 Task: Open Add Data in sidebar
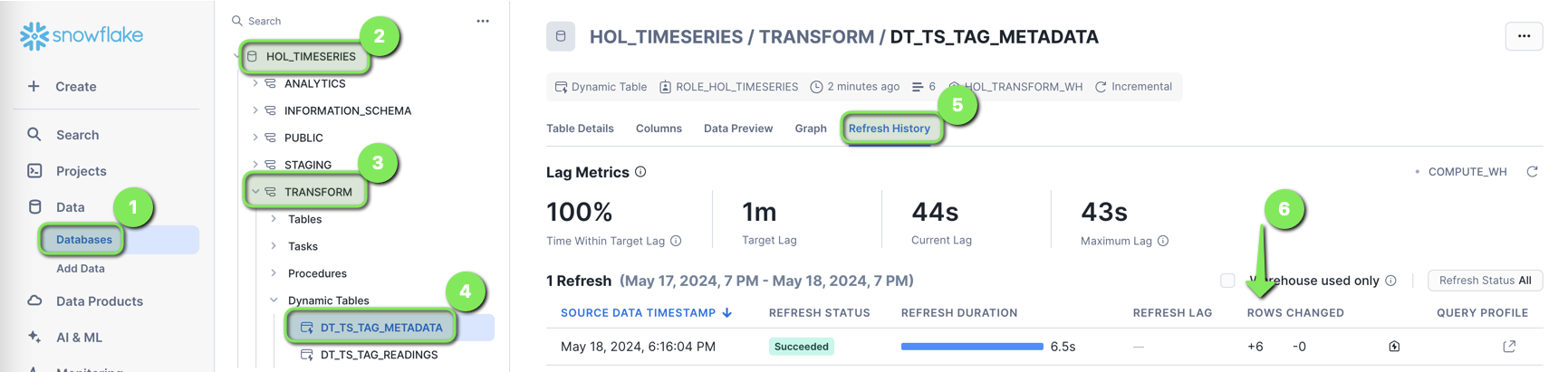click(81, 269)
